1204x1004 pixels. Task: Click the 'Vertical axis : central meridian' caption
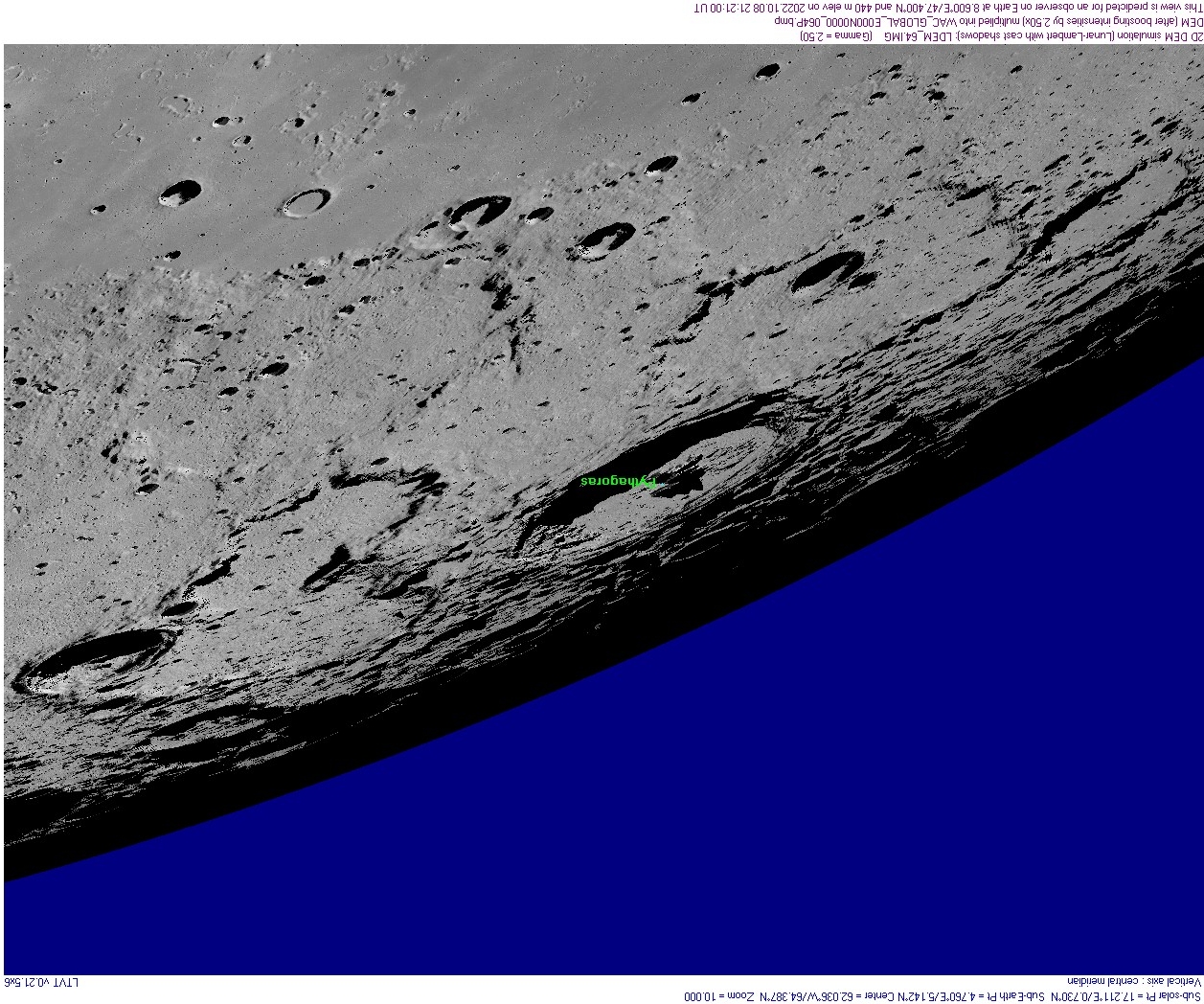pyautogui.click(x=1134, y=983)
